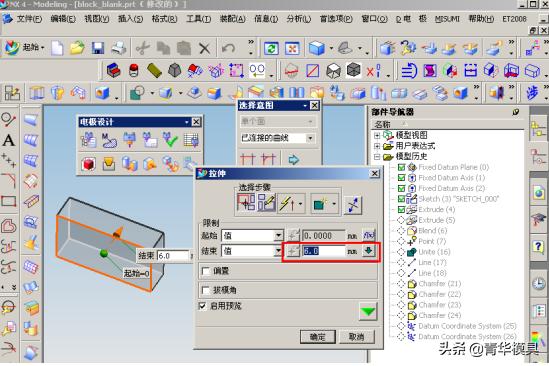Click the Undo arrow icon
549x366 pixels.
[228, 48]
